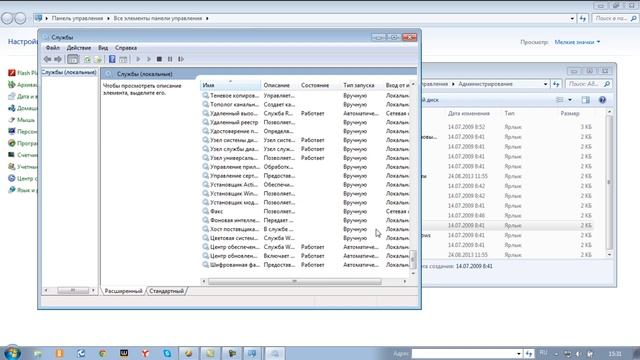Select the Цветовая система service row
The image size is (640, 360).
pyautogui.click(x=305, y=238)
